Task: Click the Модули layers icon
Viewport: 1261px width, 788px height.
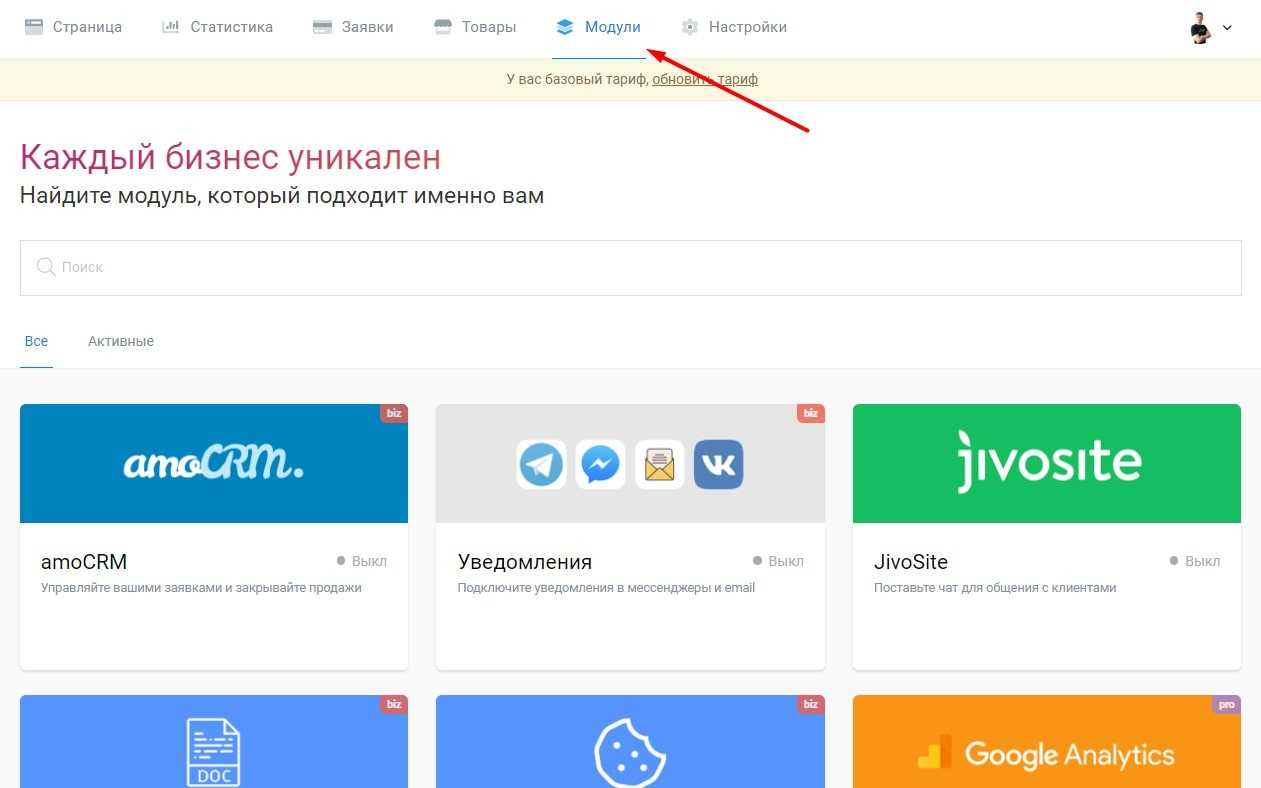Action: point(566,27)
